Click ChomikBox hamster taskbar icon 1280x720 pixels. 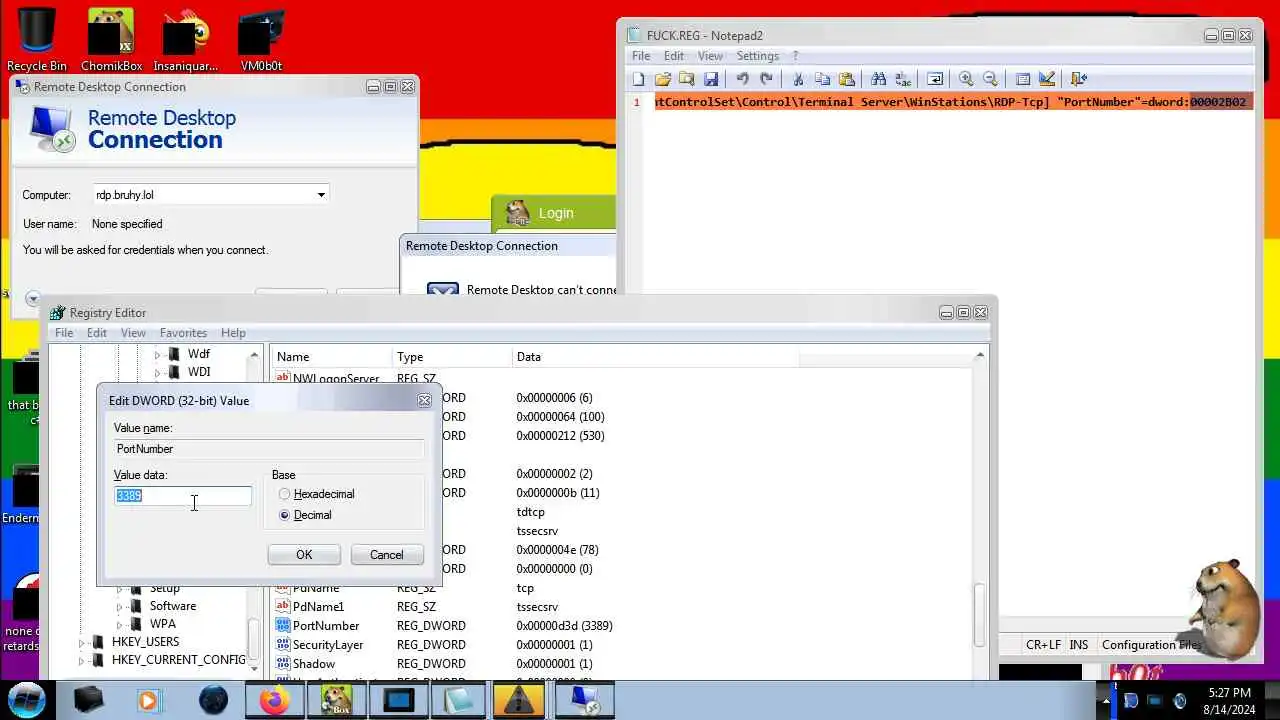click(336, 700)
